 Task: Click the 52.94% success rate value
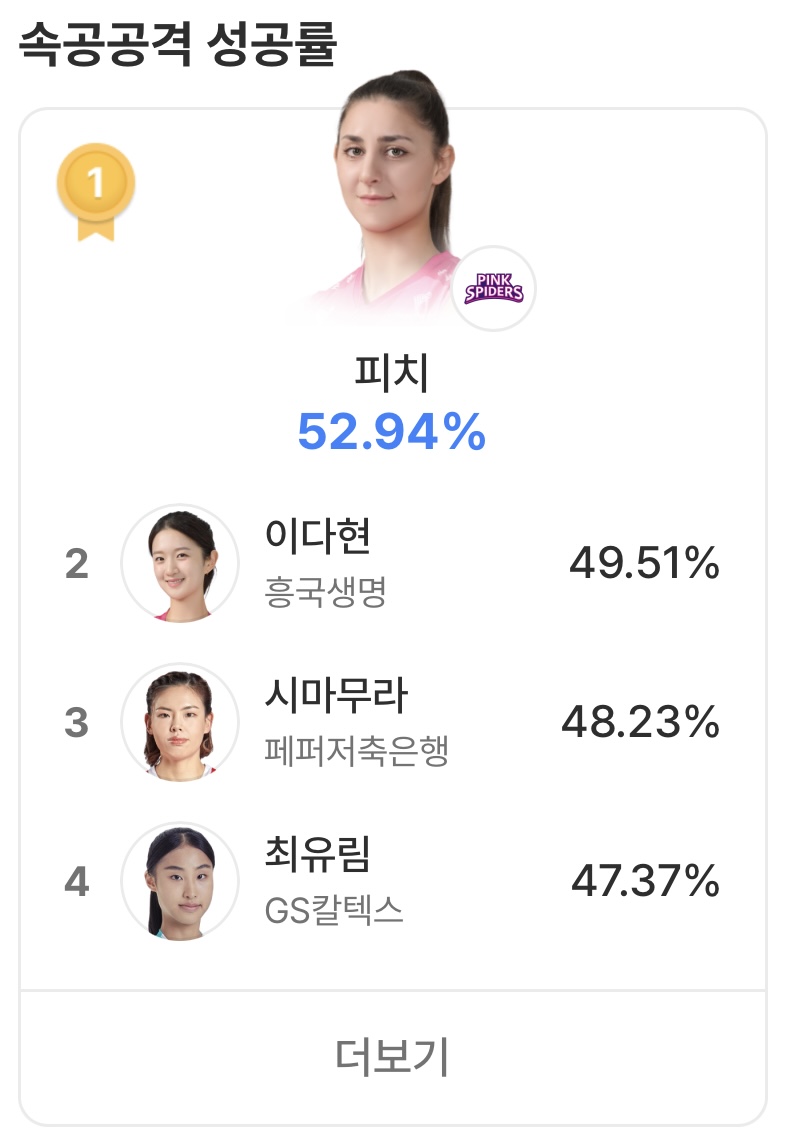tap(392, 432)
